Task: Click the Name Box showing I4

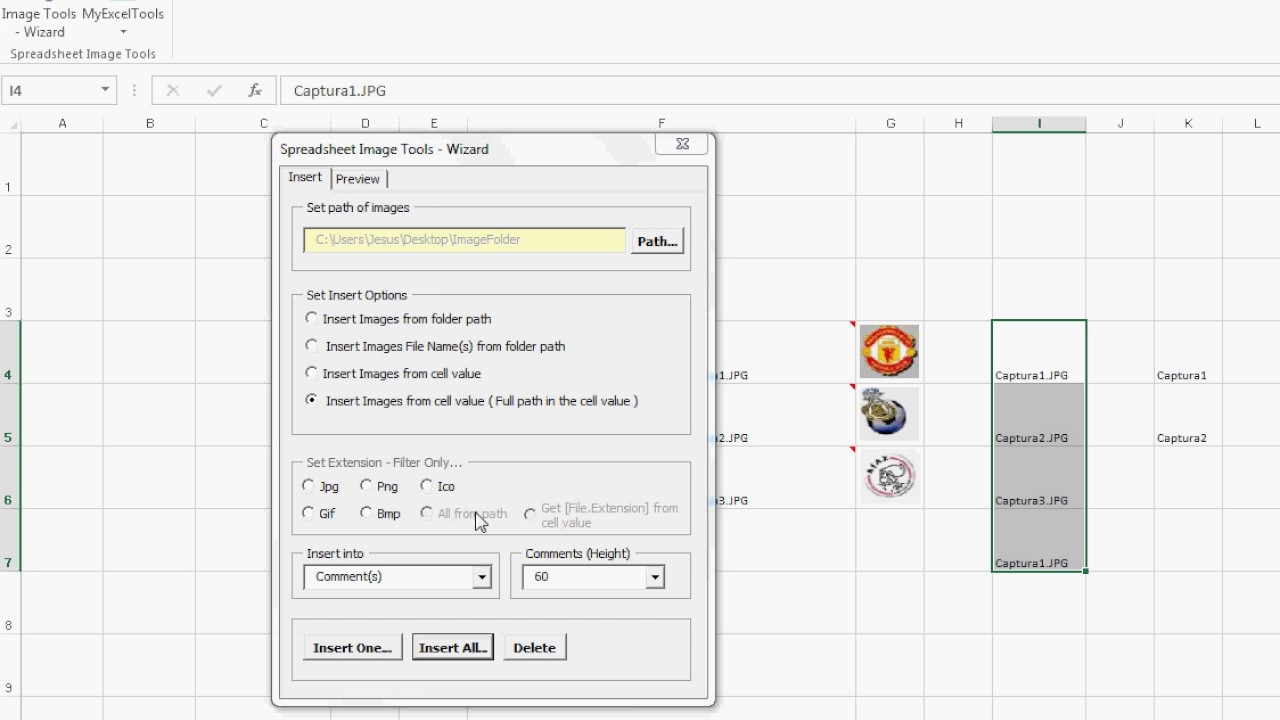Action: [50, 90]
